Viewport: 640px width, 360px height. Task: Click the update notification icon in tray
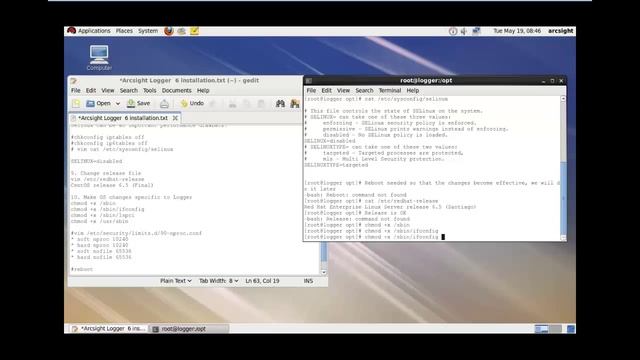[x=453, y=31]
